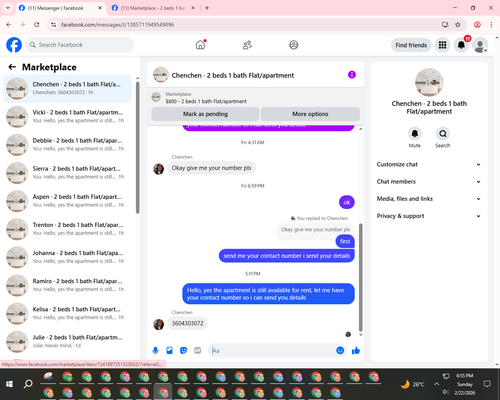Choose a sticker icon

coord(183,350)
